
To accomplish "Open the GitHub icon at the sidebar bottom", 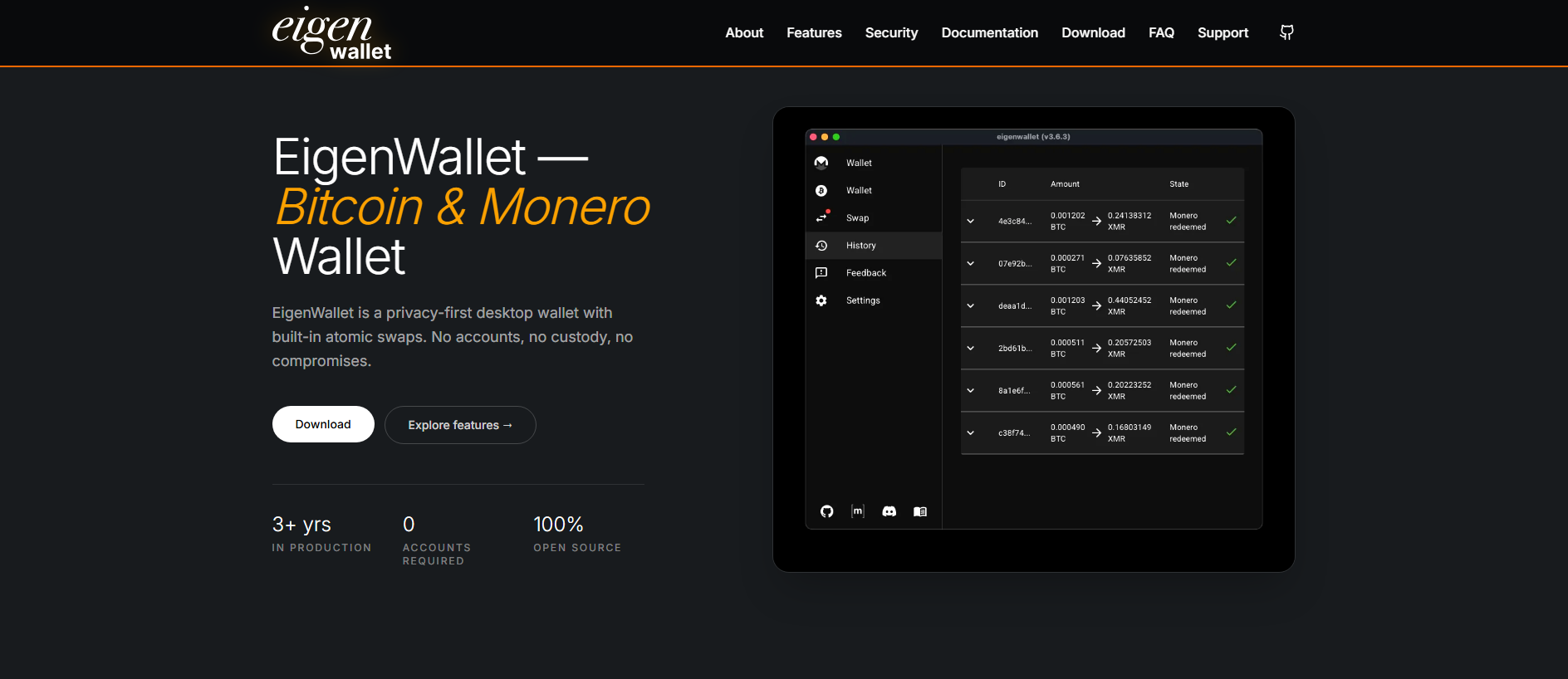I will [x=826, y=511].
